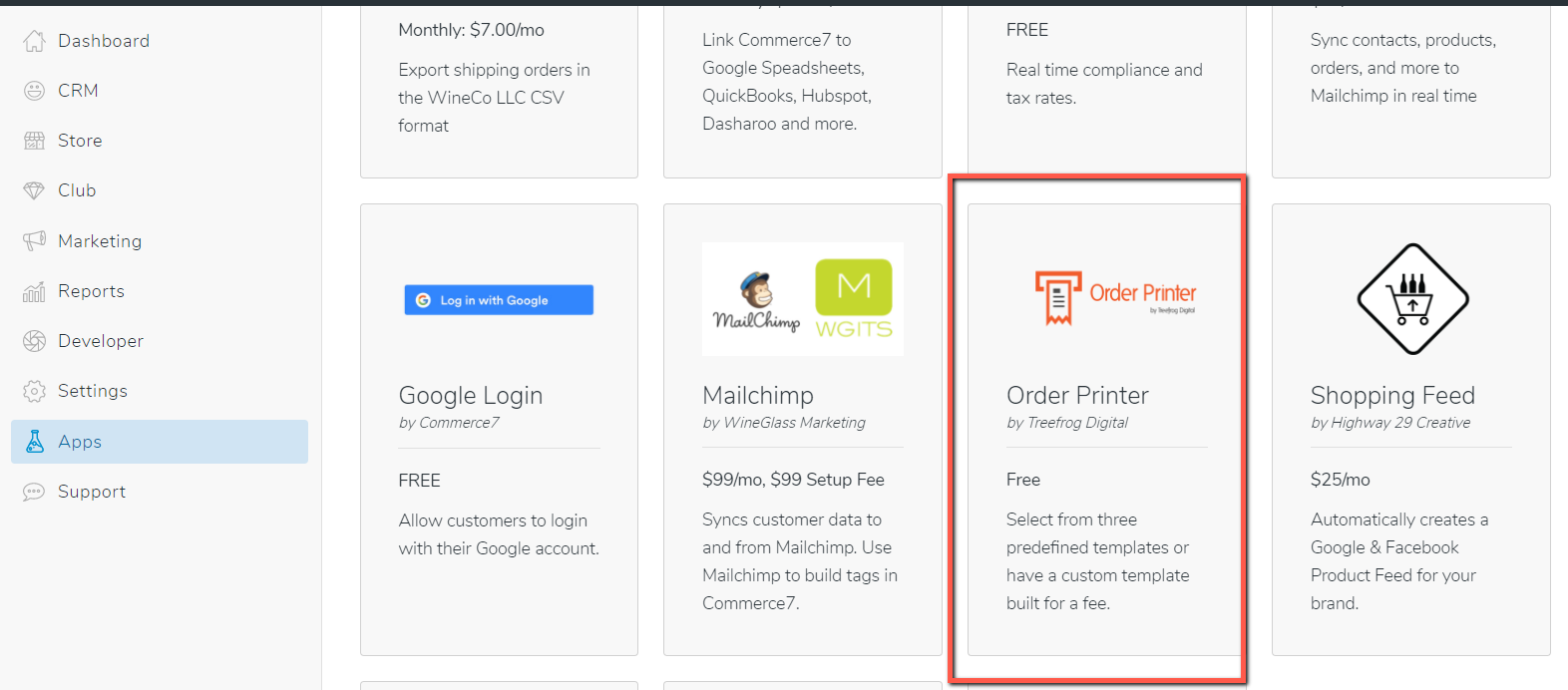Viewport: 1568px width, 690px height.
Task: Click 'Sync contacts, products, orders' Mailchimp description
Action: point(1403,68)
